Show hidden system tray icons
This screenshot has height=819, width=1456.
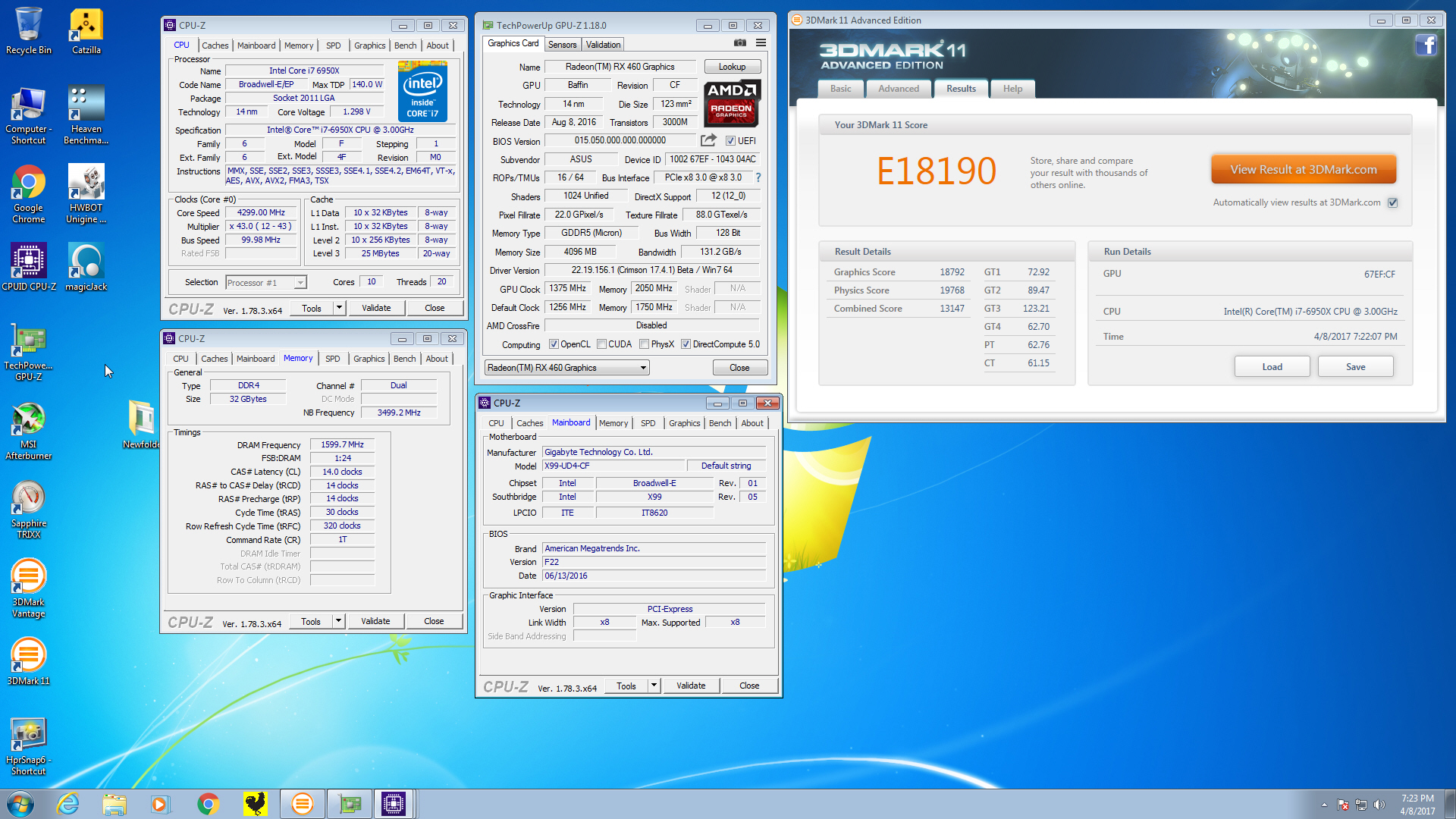[x=1324, y=805]
